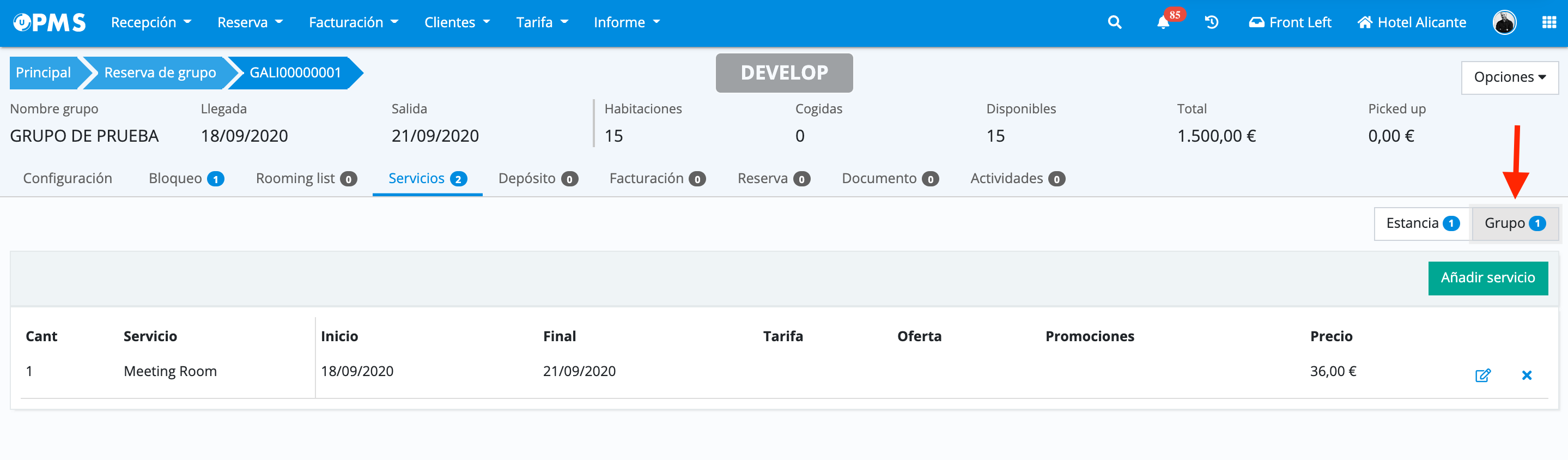Viewport: 1568px width, 460px height.
Task: Switch to the Rooming list tab
Action: pyautogui.click(x=306, y=179)
